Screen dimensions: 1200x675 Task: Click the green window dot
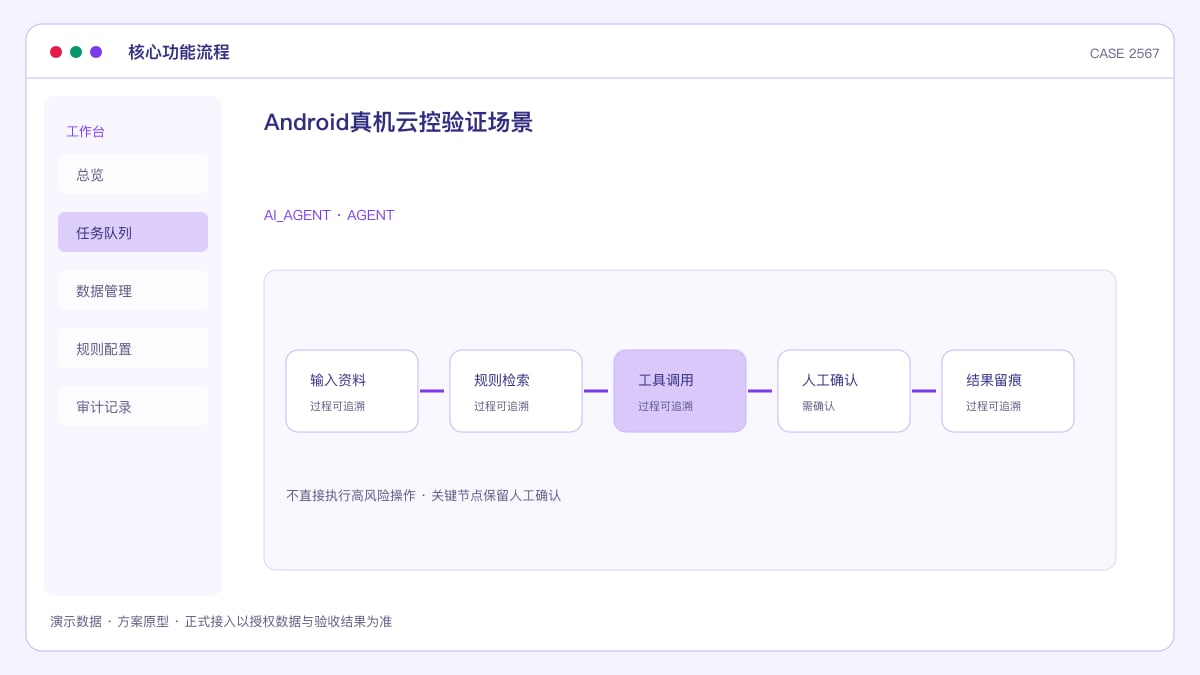[x=76, y=52]
